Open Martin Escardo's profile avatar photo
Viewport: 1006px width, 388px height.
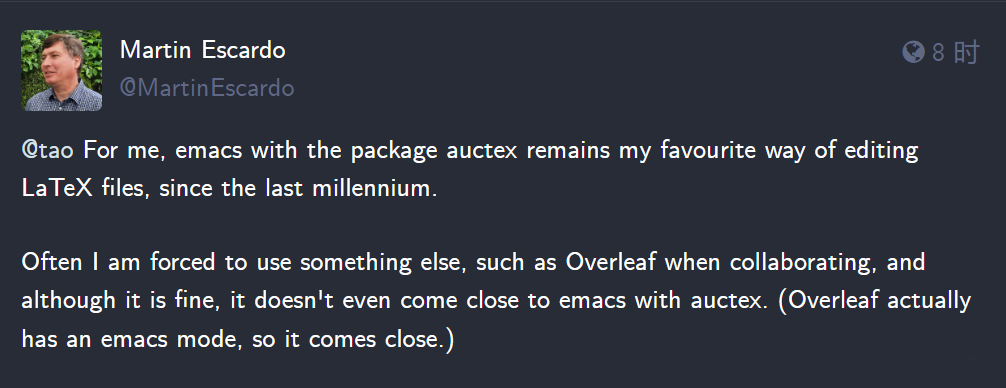[61, 71]
